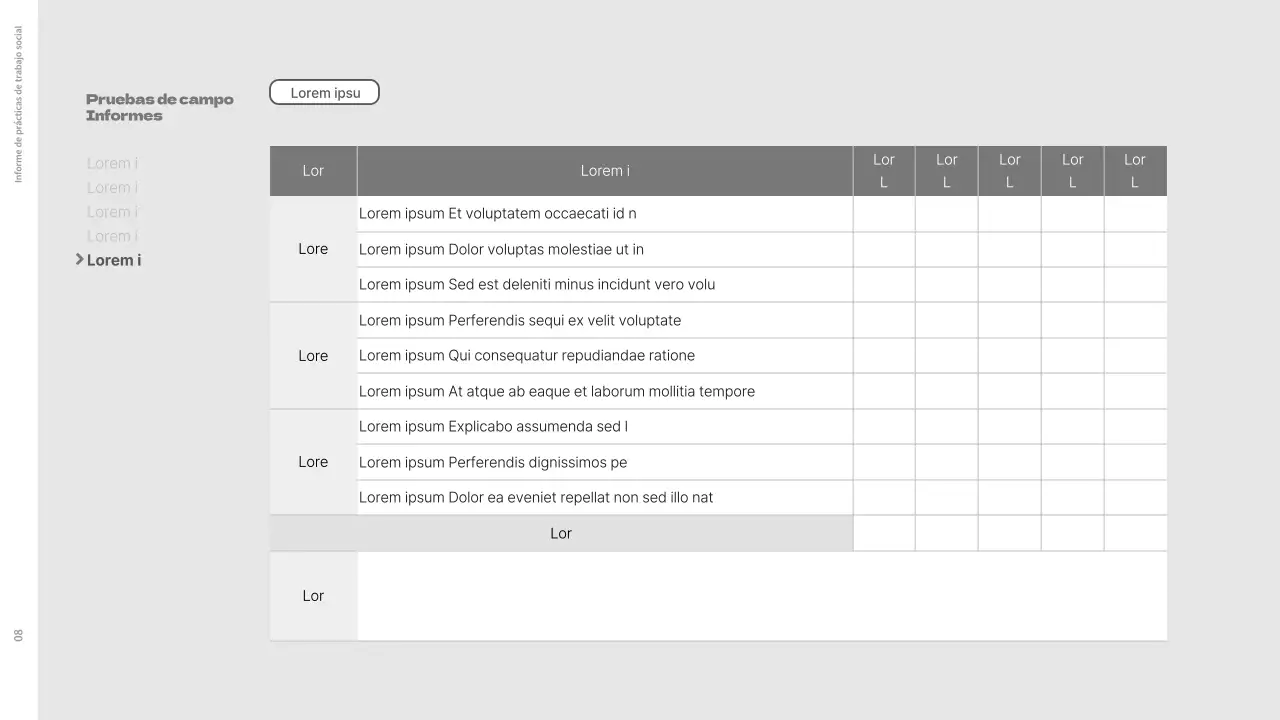The height and width of the screenshot is (720, 1280).
Task: Click the row 'Lorem ipsum Dolor voluptas molestiae ut in'
Action: coord(501,250)
